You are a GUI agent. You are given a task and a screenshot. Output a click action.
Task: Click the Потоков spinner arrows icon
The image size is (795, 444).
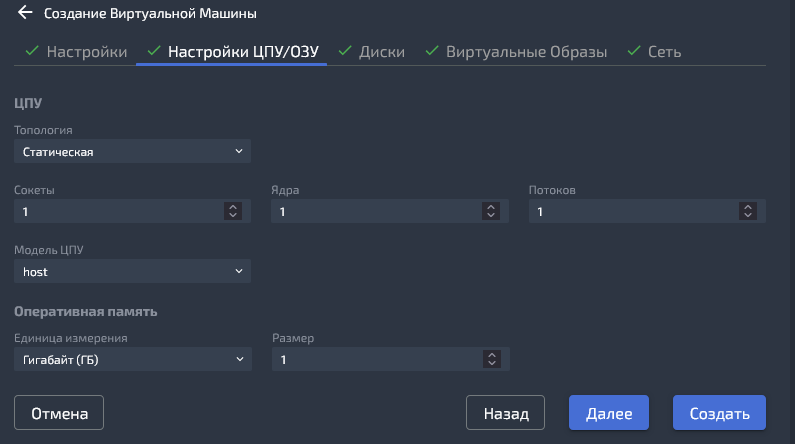pos(747,211)
